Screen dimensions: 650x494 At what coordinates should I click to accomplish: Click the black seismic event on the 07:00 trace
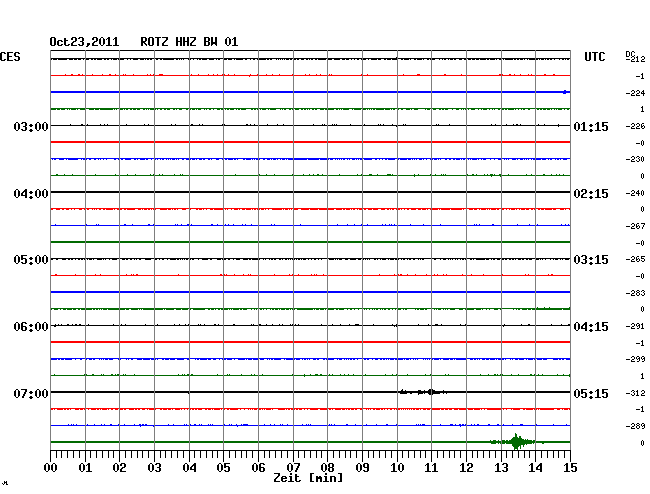click(423, 392)
